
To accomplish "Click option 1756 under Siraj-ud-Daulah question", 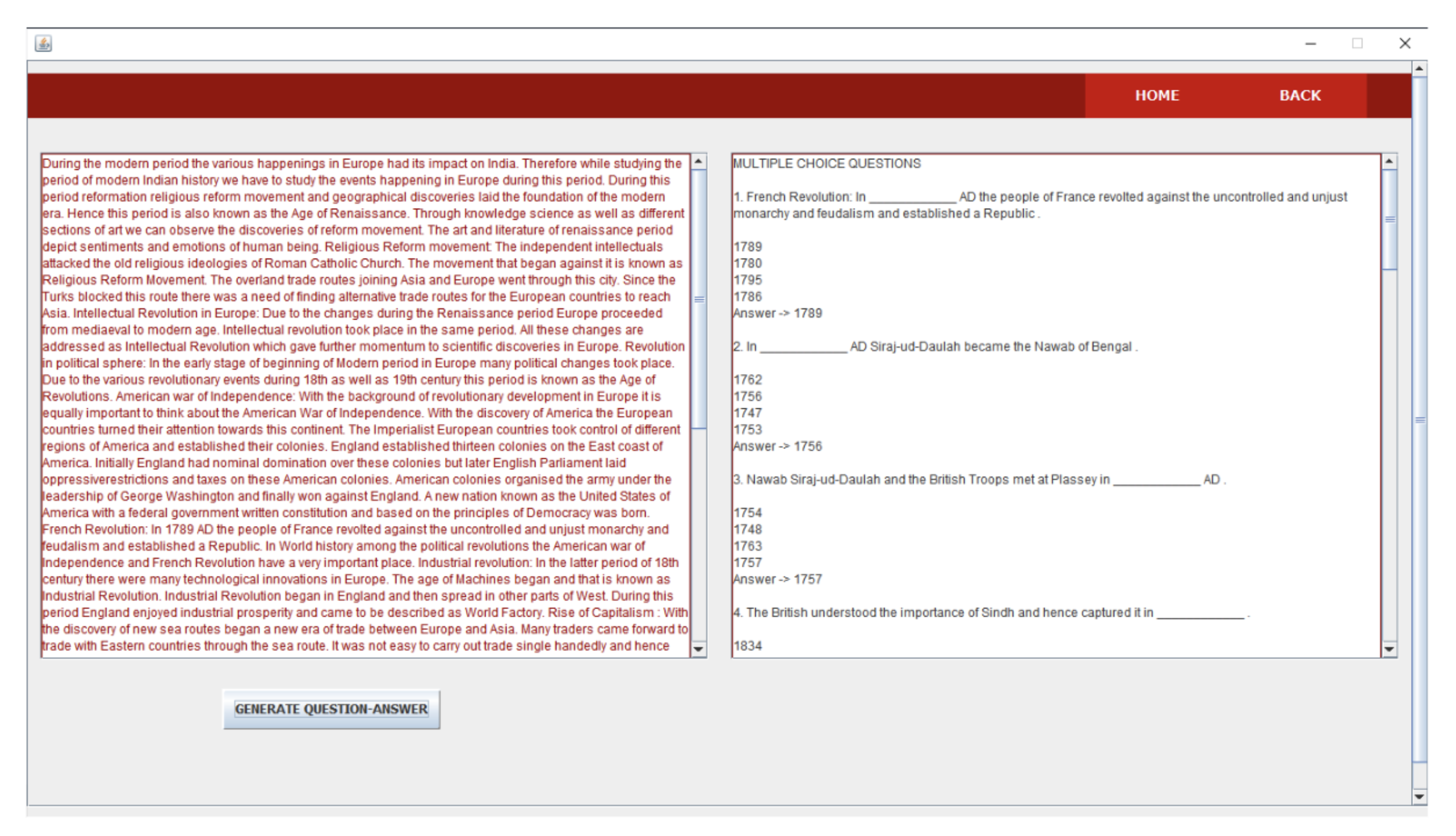I will pyautogui.click(x=747, y=397).
